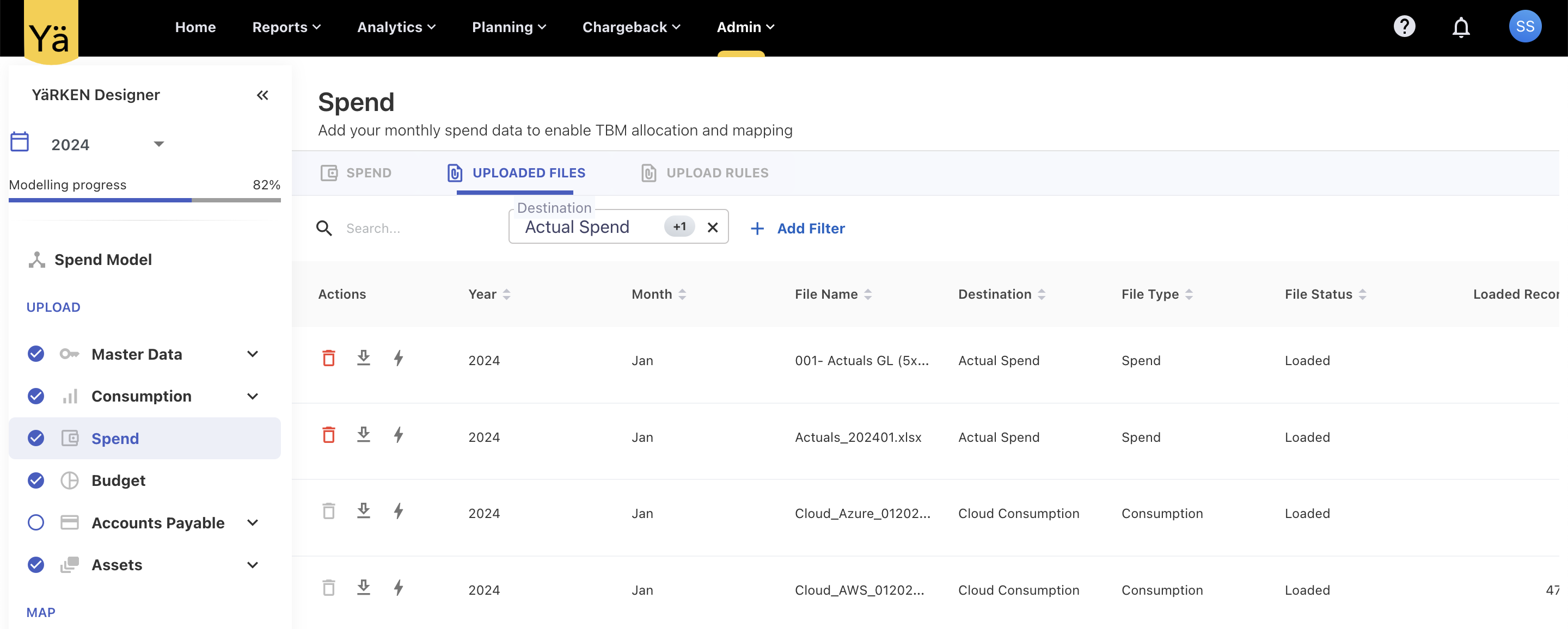Open the help question mark icon
The width and height of the screenshot is (1568, 629).
pyautogui.click(x=1404, y=27)
